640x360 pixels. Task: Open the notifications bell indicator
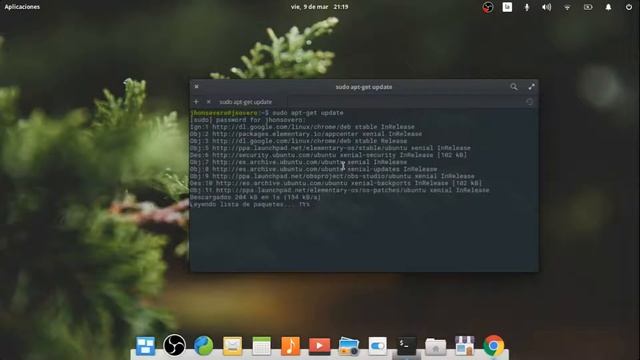click(x=608, y=7)
